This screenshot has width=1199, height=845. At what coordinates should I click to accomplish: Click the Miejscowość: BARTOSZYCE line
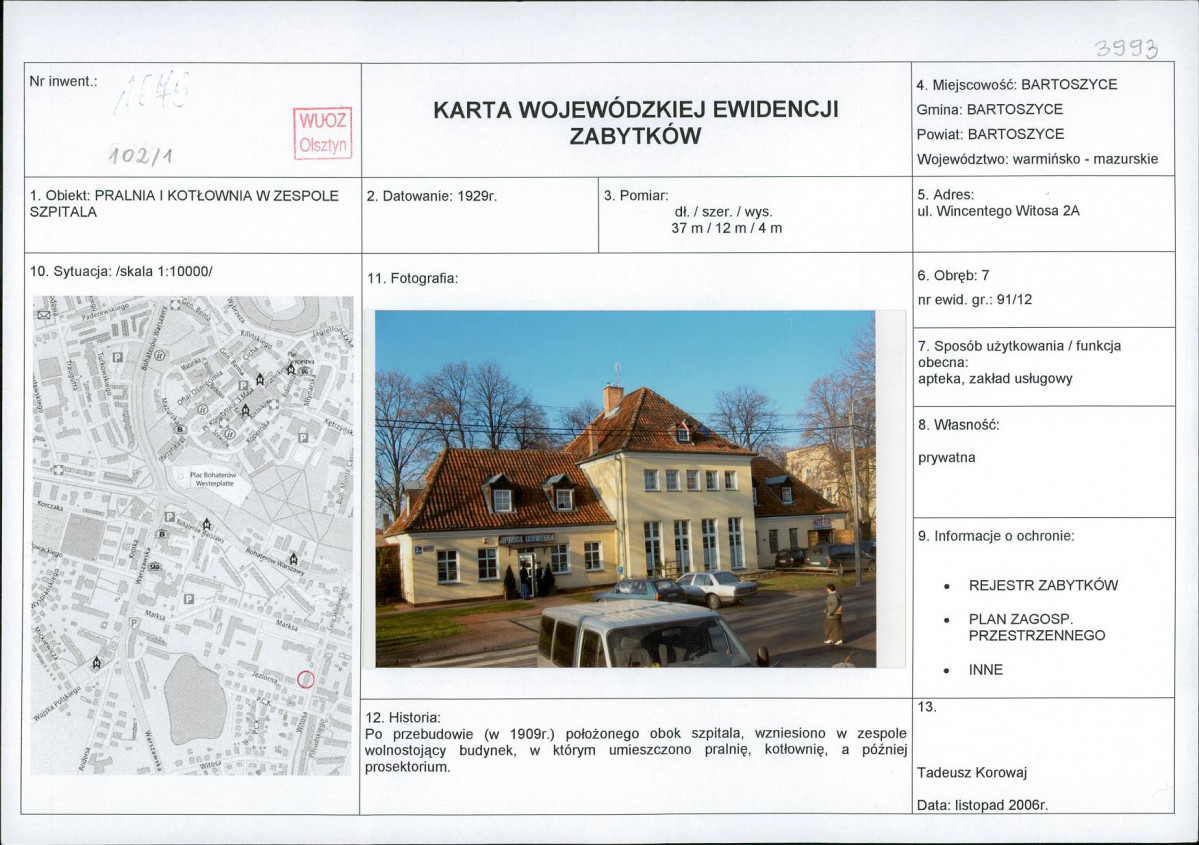click(1017, 84)
